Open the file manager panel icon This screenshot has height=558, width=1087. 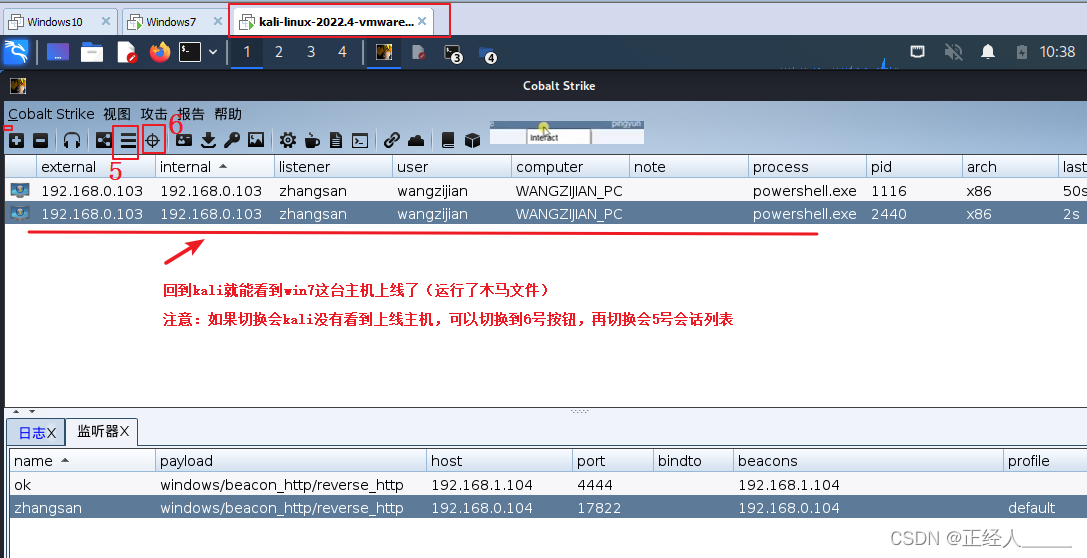click(x=92, y=52)
